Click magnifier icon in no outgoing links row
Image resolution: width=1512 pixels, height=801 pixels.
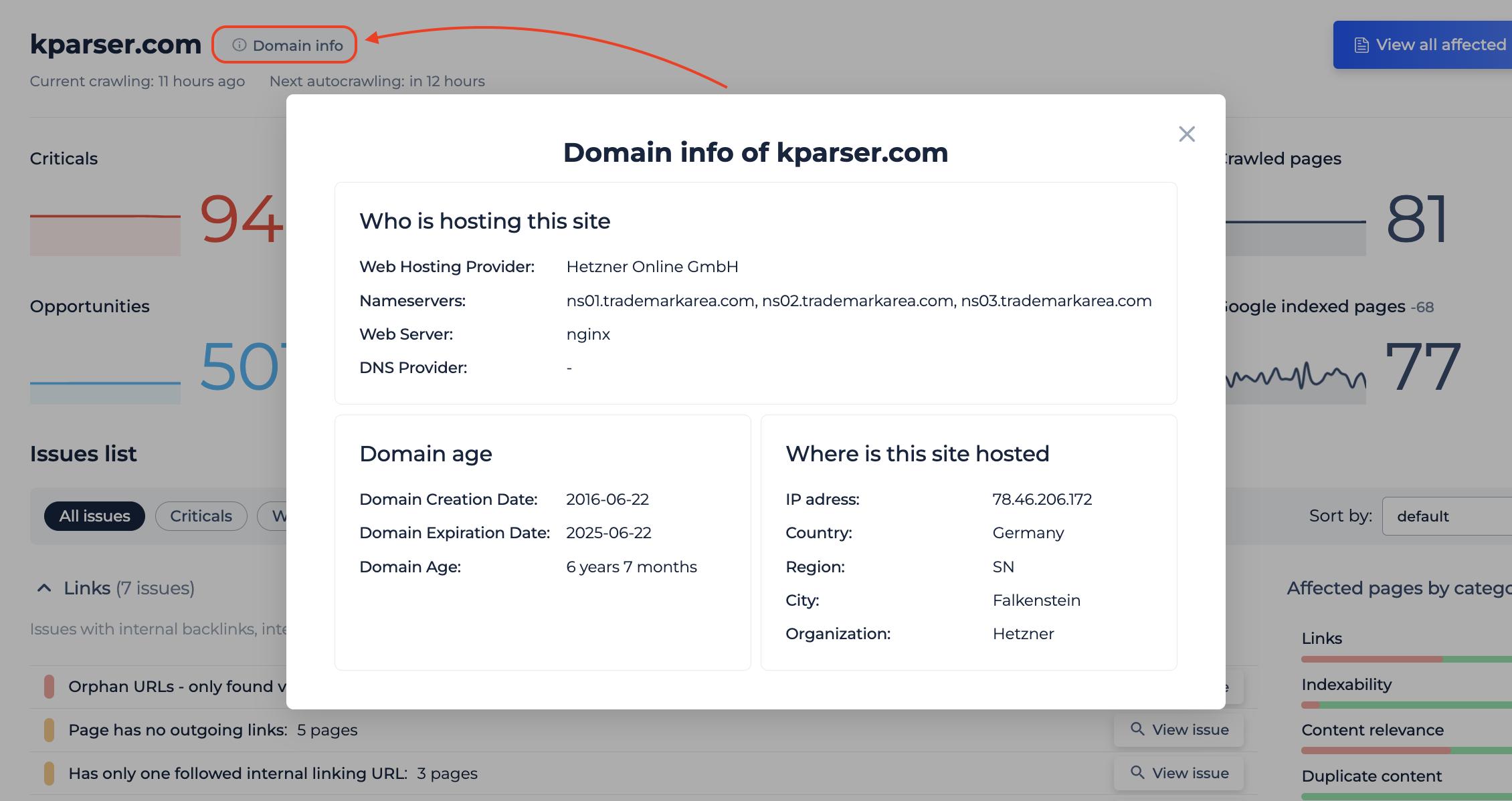point(1137,729)
